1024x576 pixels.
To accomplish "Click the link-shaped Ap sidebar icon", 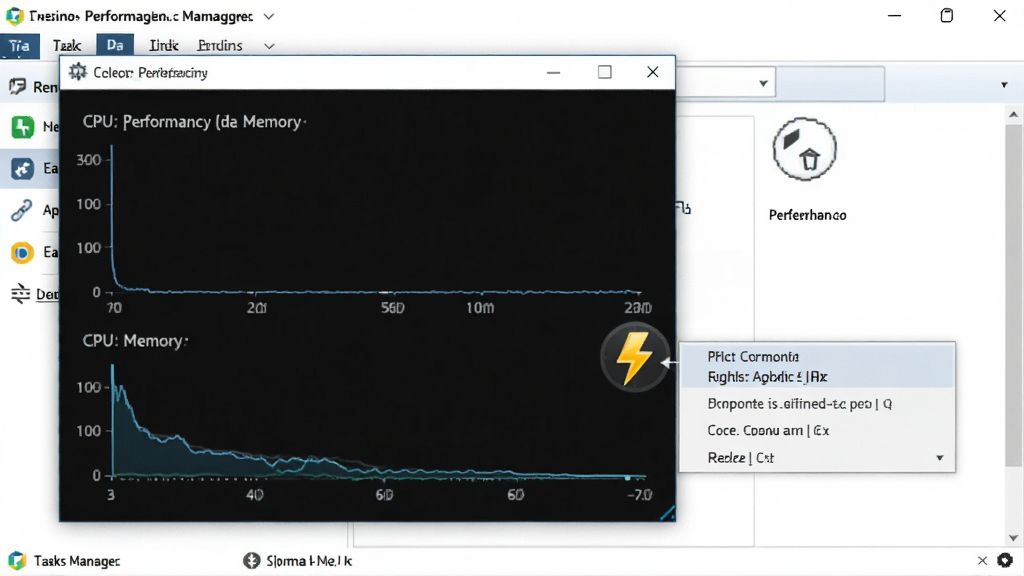I will (x=21, y=210).
